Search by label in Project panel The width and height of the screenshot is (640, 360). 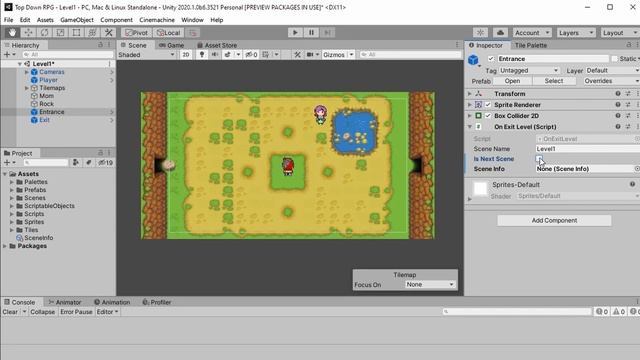tap(88, 162)
